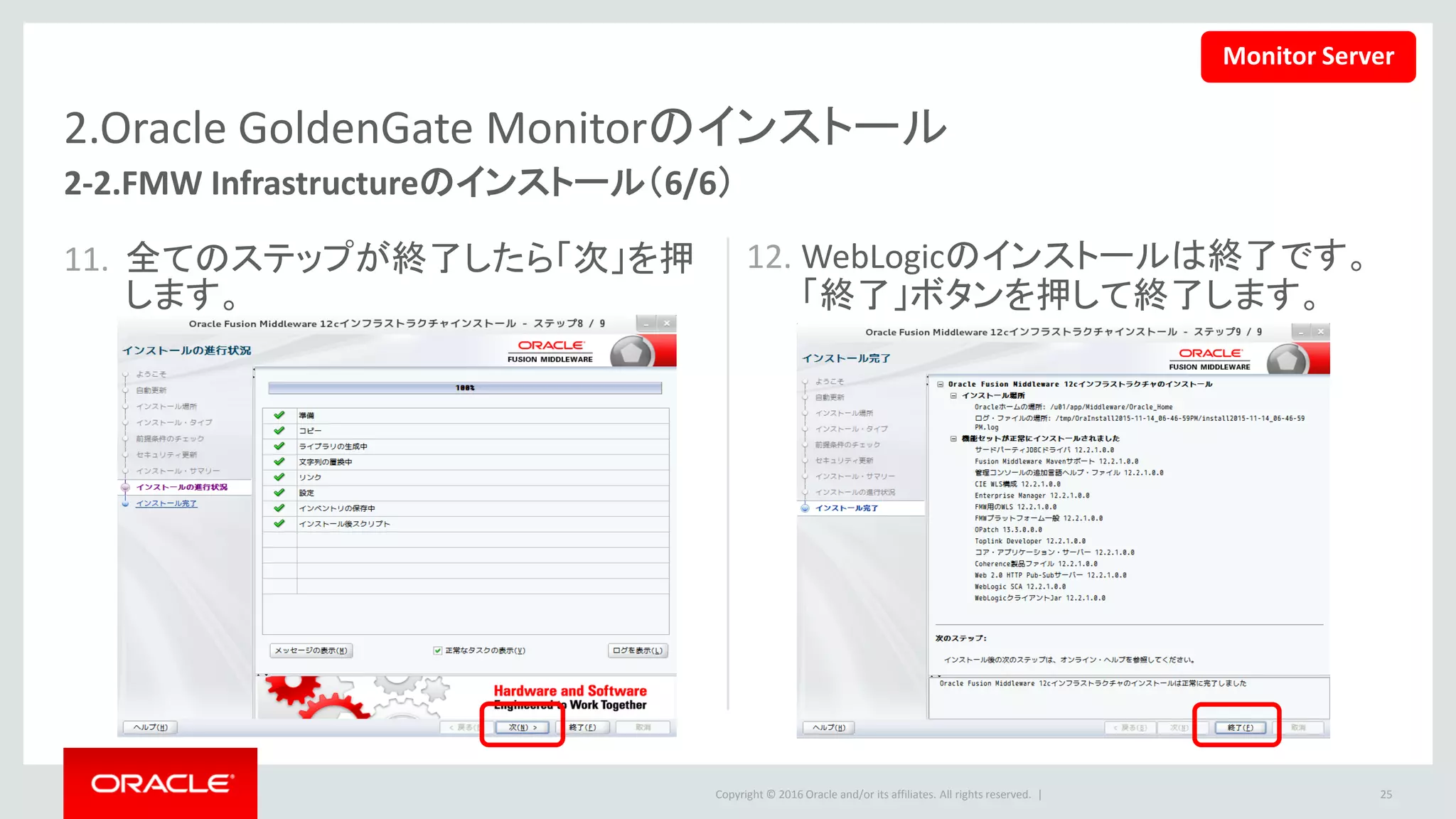Click the check icon for インストール後スクリプト

pos(279,524)
